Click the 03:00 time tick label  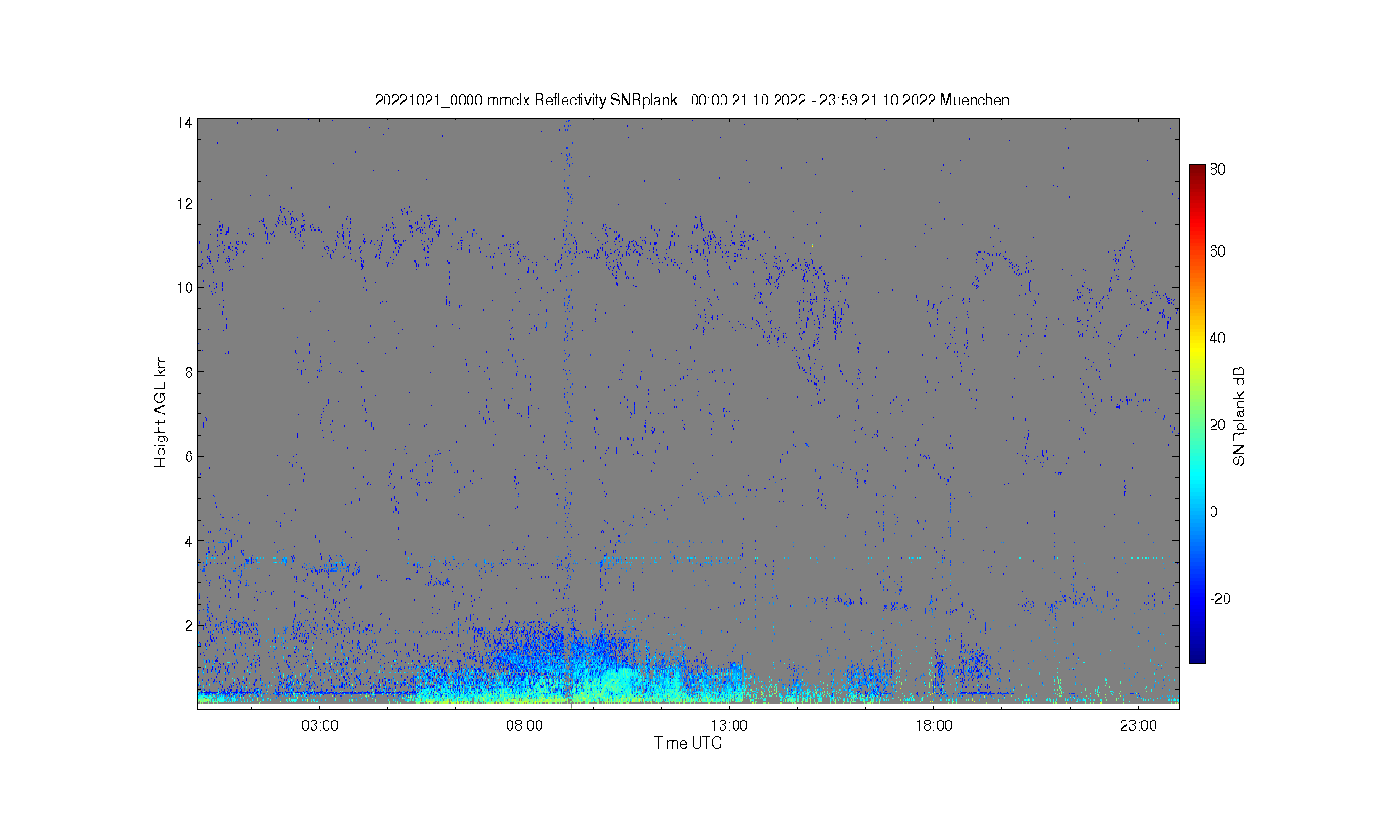pyautogui.click(x=320, y=726)
